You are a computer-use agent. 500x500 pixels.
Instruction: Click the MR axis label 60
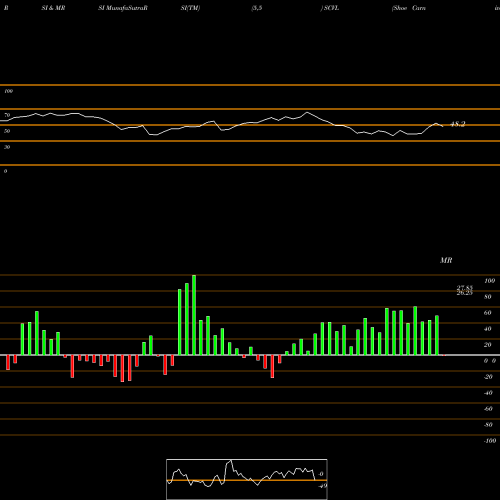(x=488, y=313)
